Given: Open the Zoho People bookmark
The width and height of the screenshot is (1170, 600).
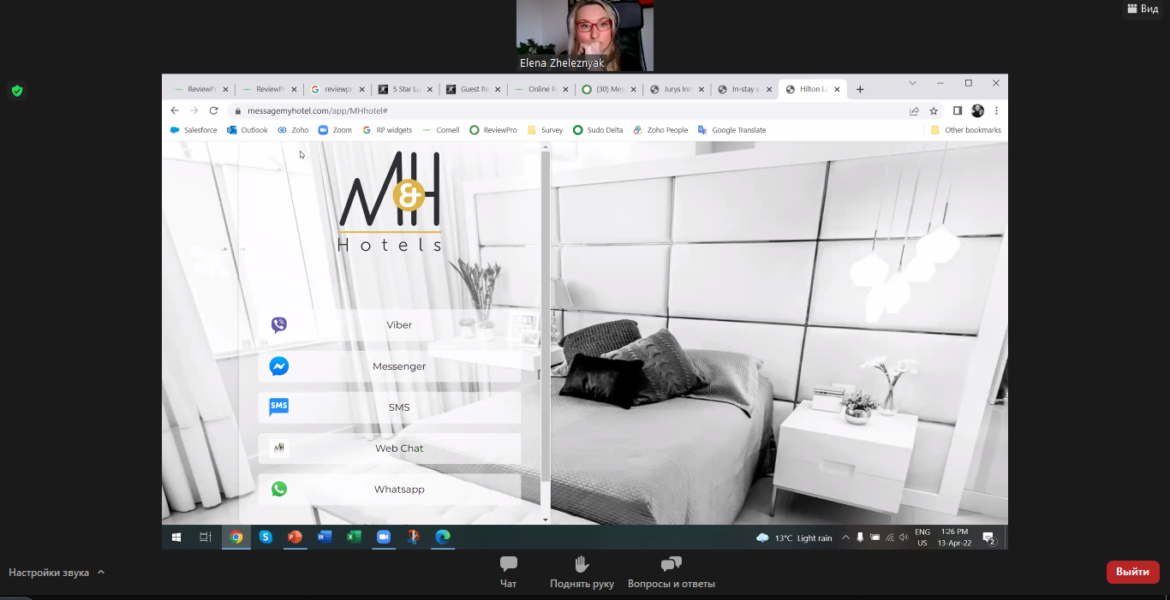Looking at the screenshot, I should 660,130.
